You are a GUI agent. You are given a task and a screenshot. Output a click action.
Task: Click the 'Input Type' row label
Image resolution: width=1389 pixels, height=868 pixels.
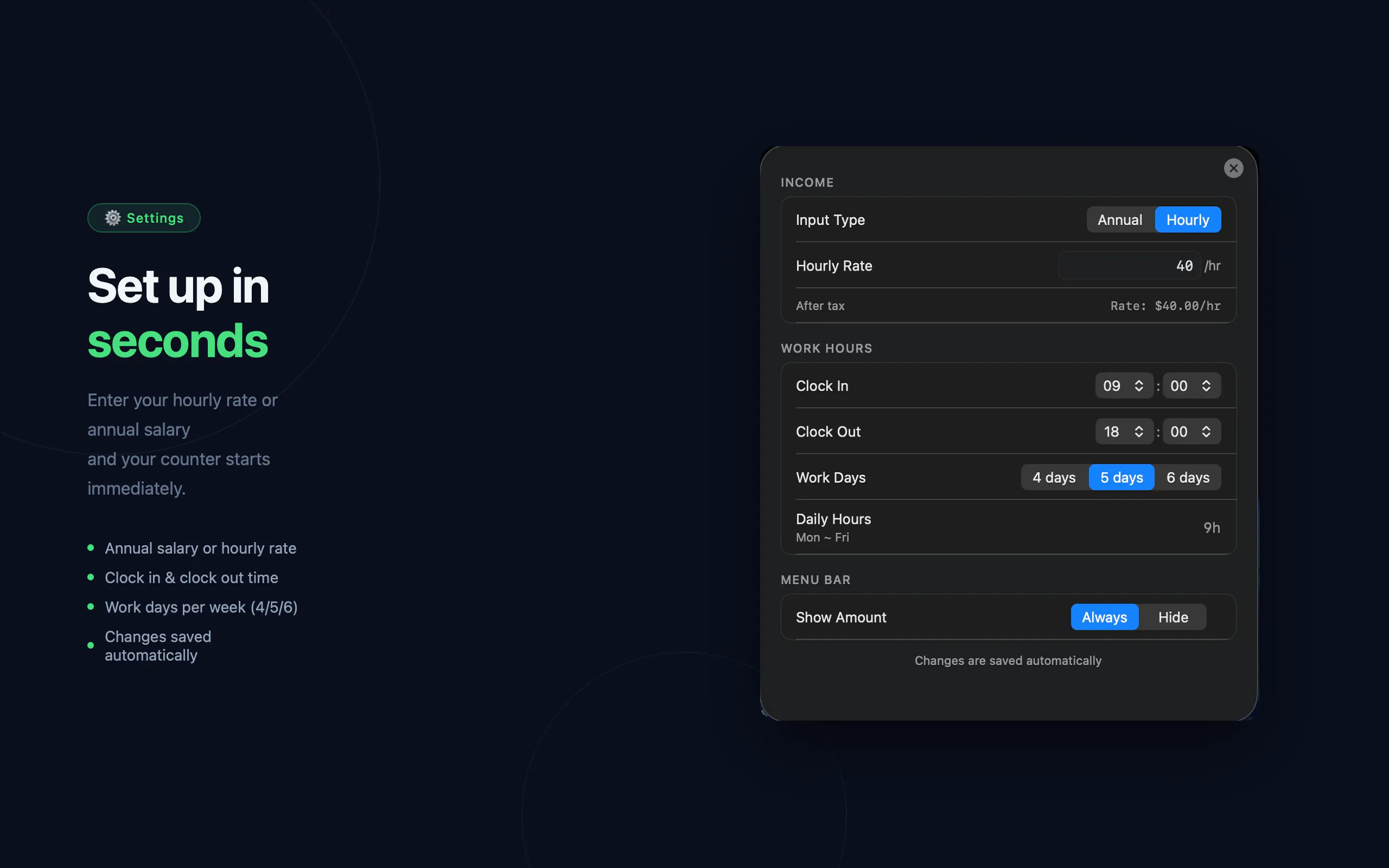(830, 220)
